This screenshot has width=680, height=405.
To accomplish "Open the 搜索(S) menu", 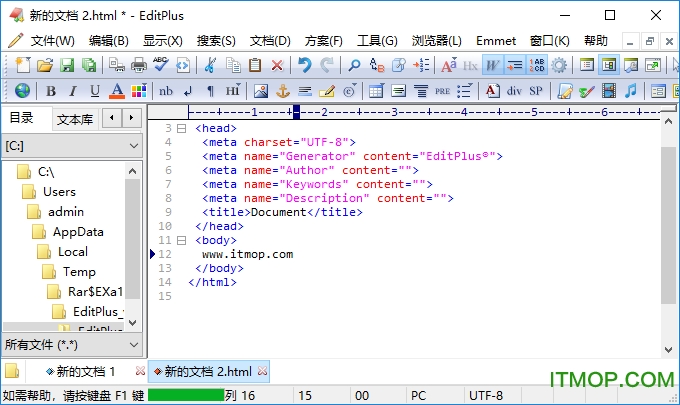I will (x=216, y=41).
